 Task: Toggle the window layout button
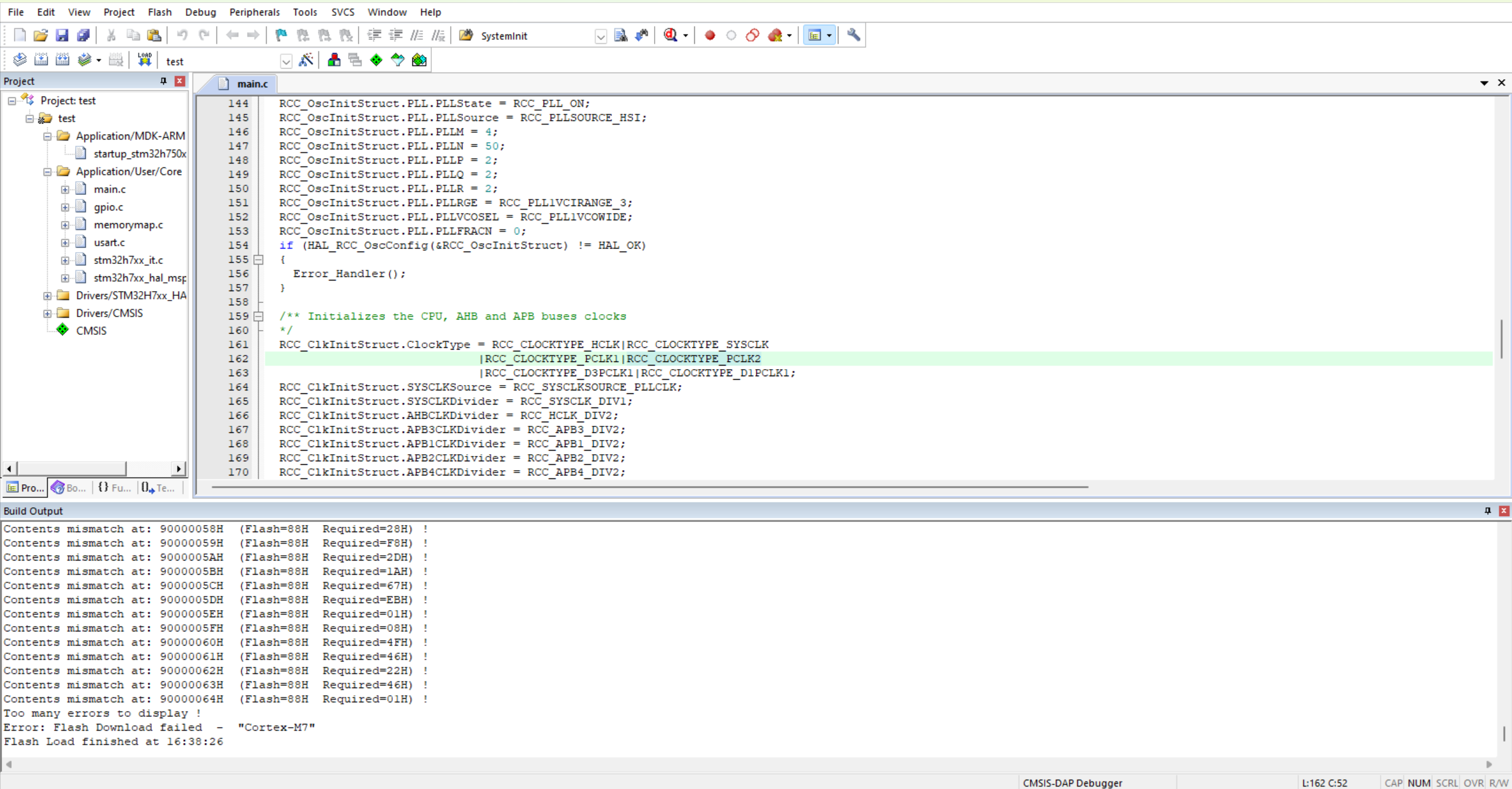click(814, 35)
